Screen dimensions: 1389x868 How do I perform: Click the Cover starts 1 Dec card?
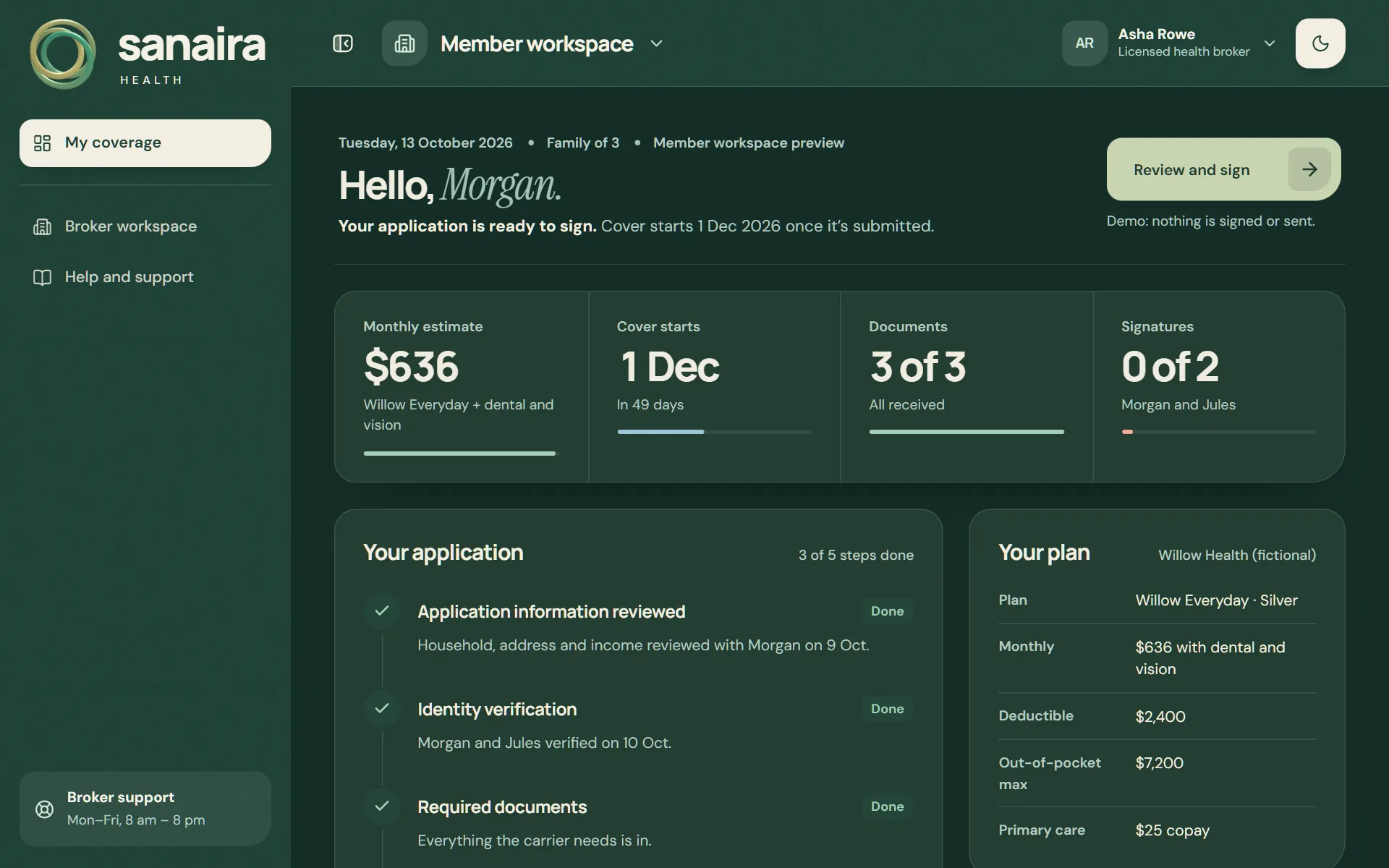point(715,387)
